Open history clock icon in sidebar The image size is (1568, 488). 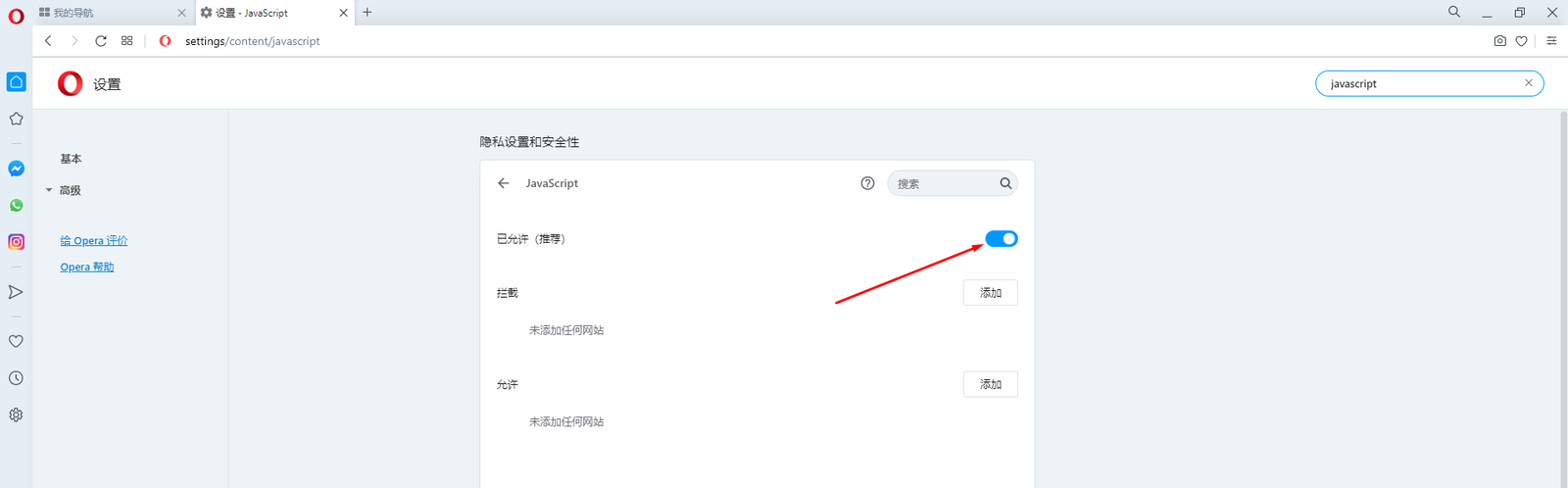(16, 378)
